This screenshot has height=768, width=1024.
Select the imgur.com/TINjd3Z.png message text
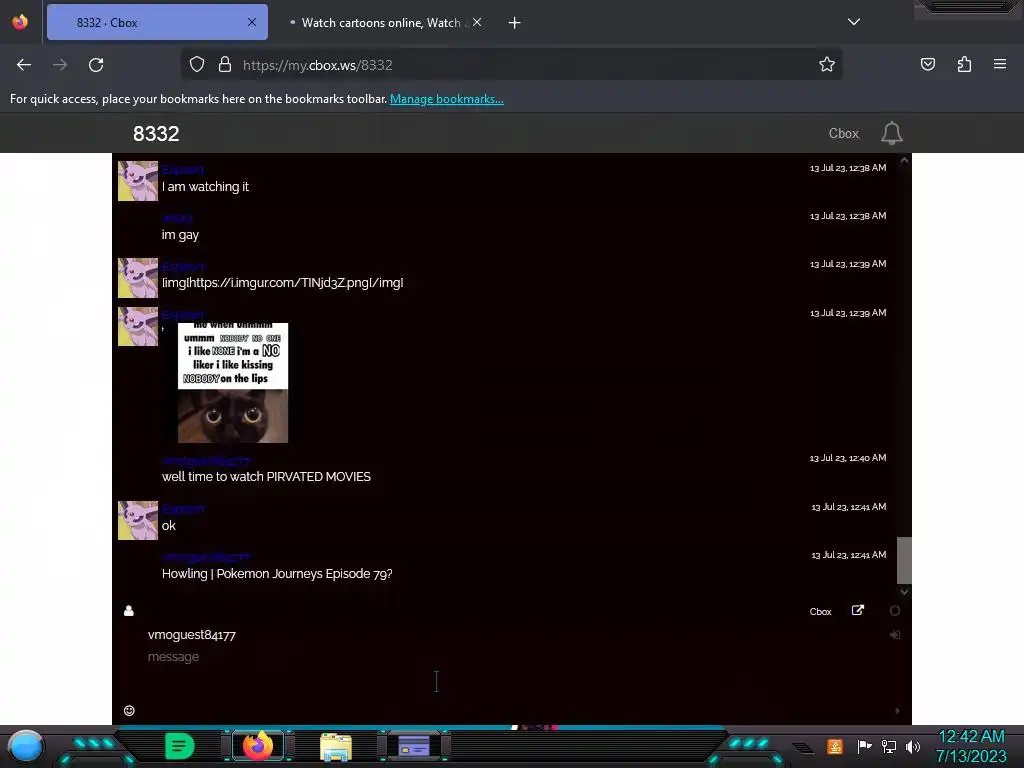[283, 283]
